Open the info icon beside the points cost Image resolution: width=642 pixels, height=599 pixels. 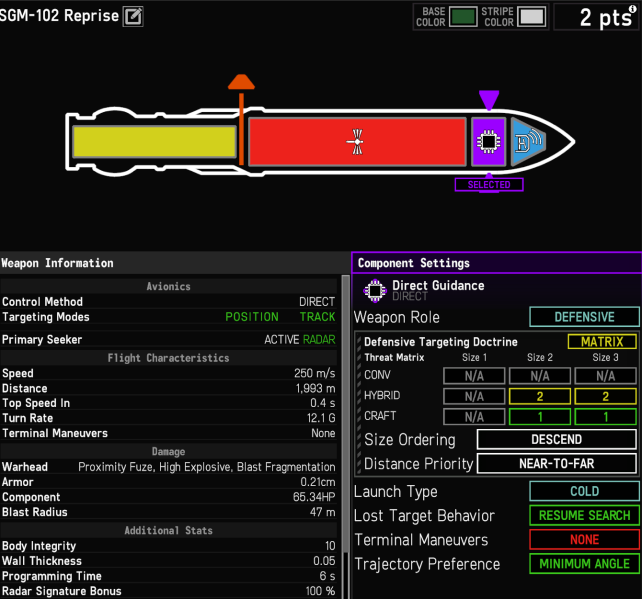click(633, 9)
